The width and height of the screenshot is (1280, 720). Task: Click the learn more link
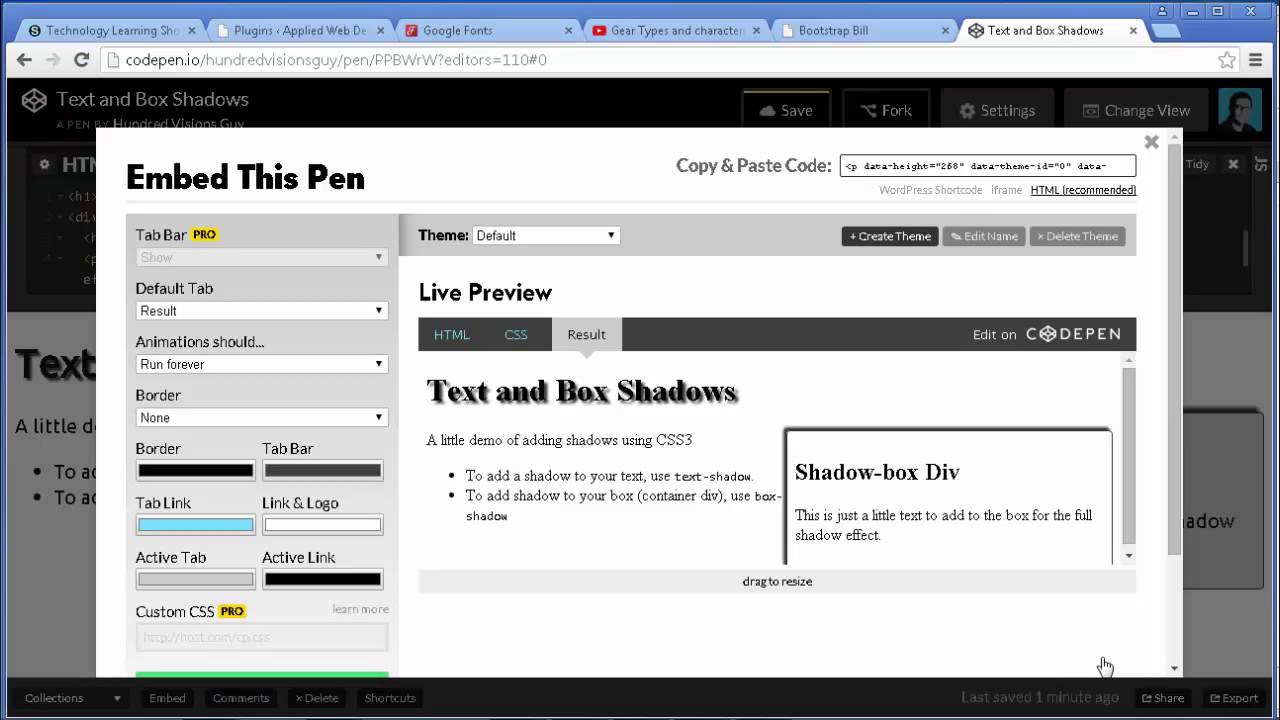(x=360, y=609)
